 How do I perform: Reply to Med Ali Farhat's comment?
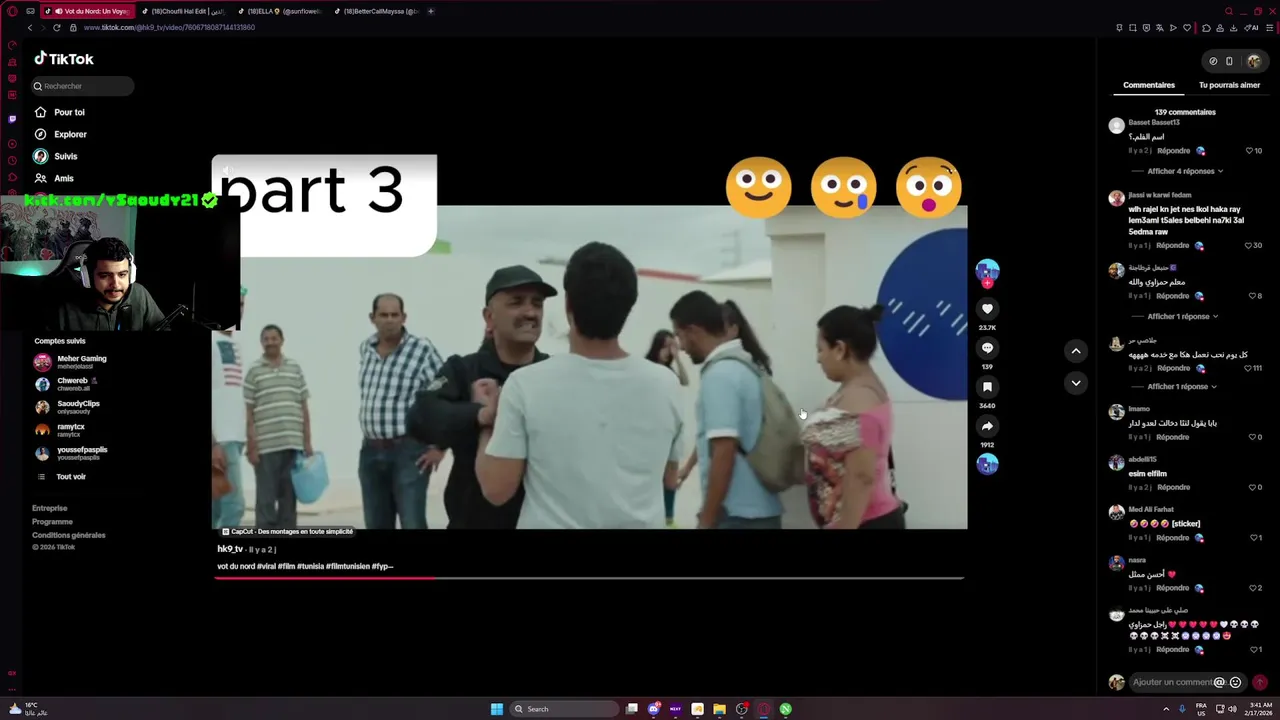(x=1173, y=538)
